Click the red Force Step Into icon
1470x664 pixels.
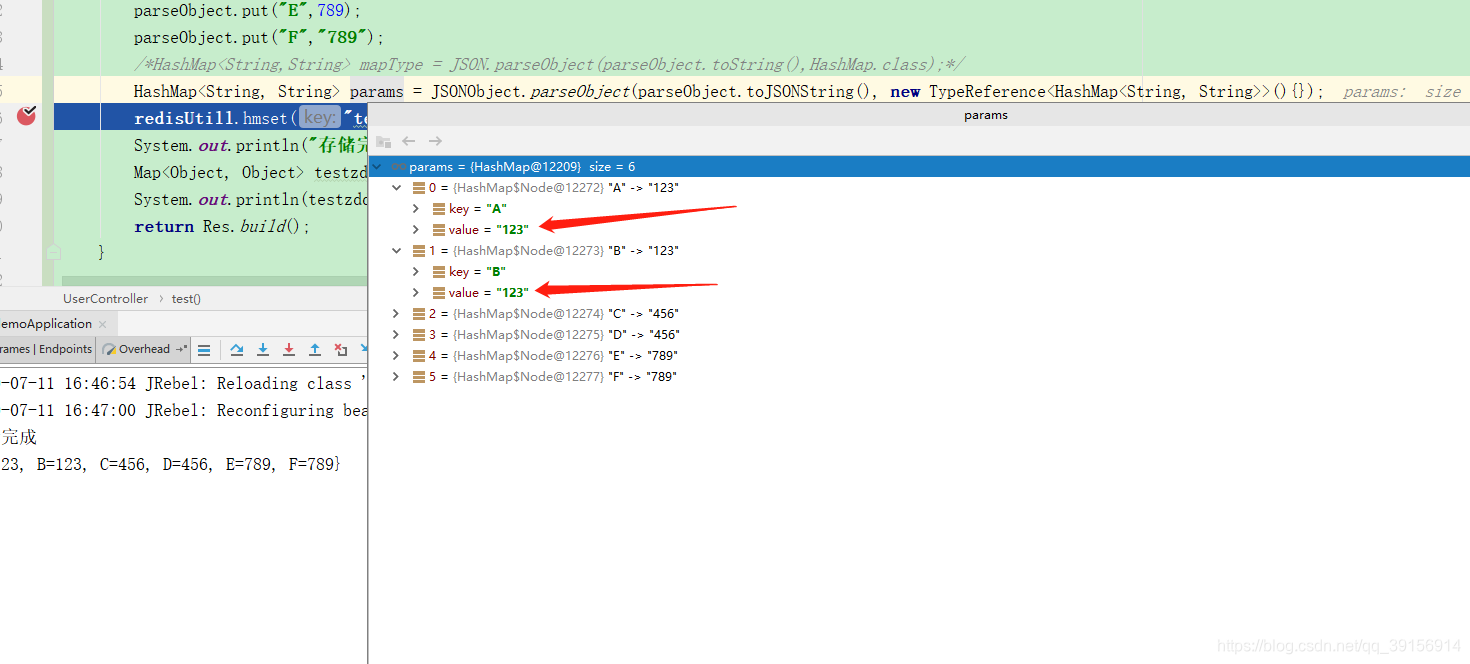click(x=289, y=350)
